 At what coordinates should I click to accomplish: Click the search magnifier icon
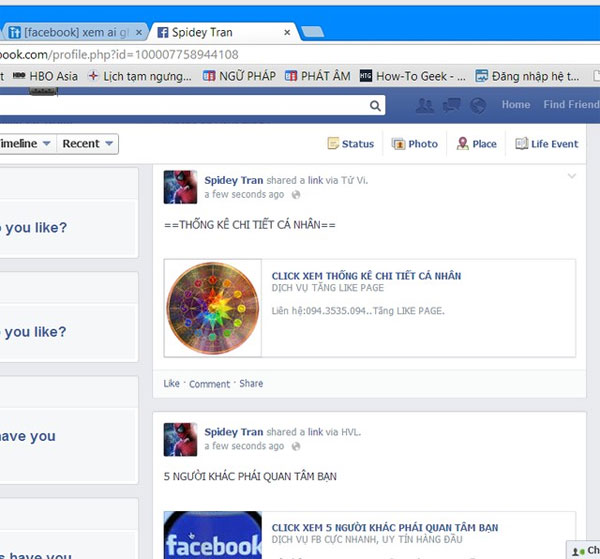pyautogui.click(x=375, y=106)
